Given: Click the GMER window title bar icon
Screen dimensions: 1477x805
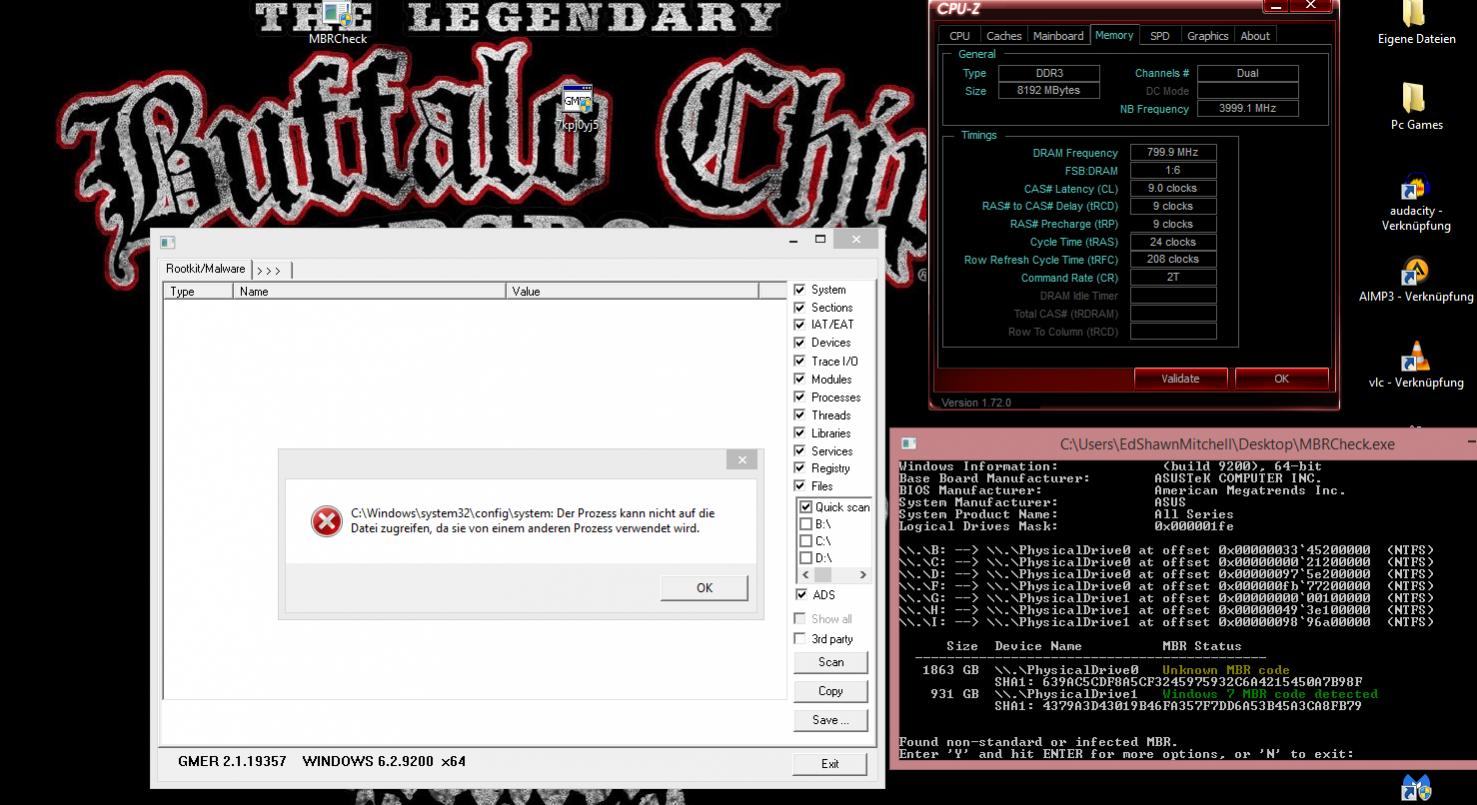Looking at the screenshot, I should pos(167,242).
